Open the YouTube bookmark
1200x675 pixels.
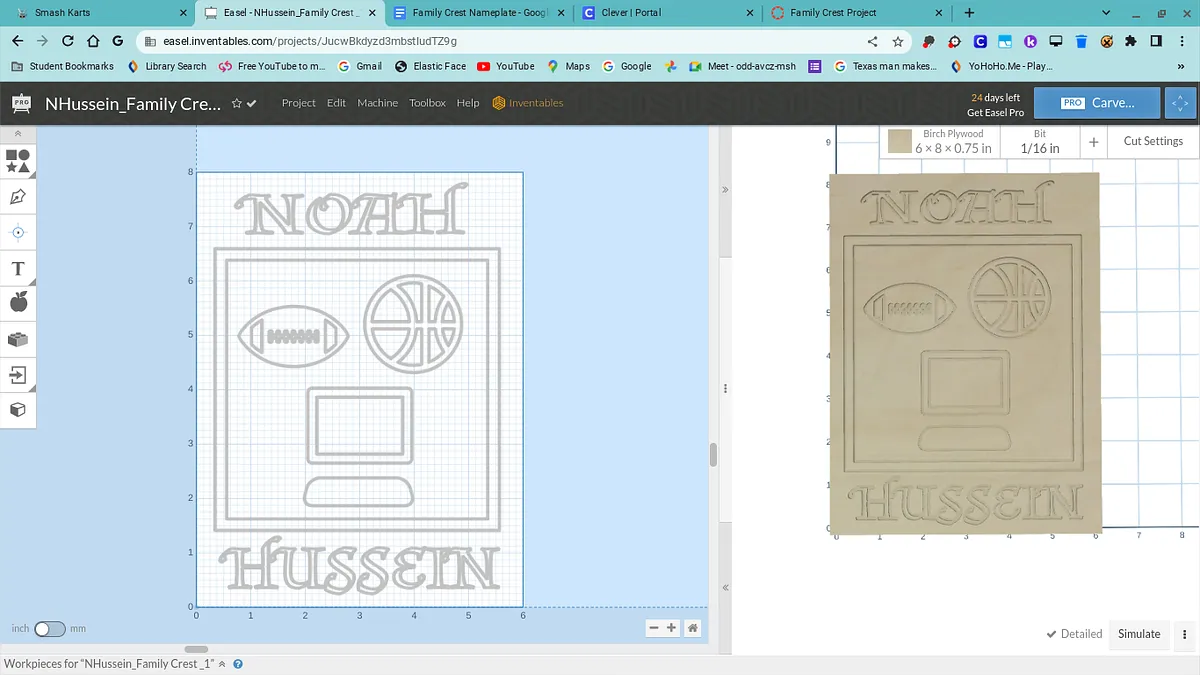click(x=506, y=66)
